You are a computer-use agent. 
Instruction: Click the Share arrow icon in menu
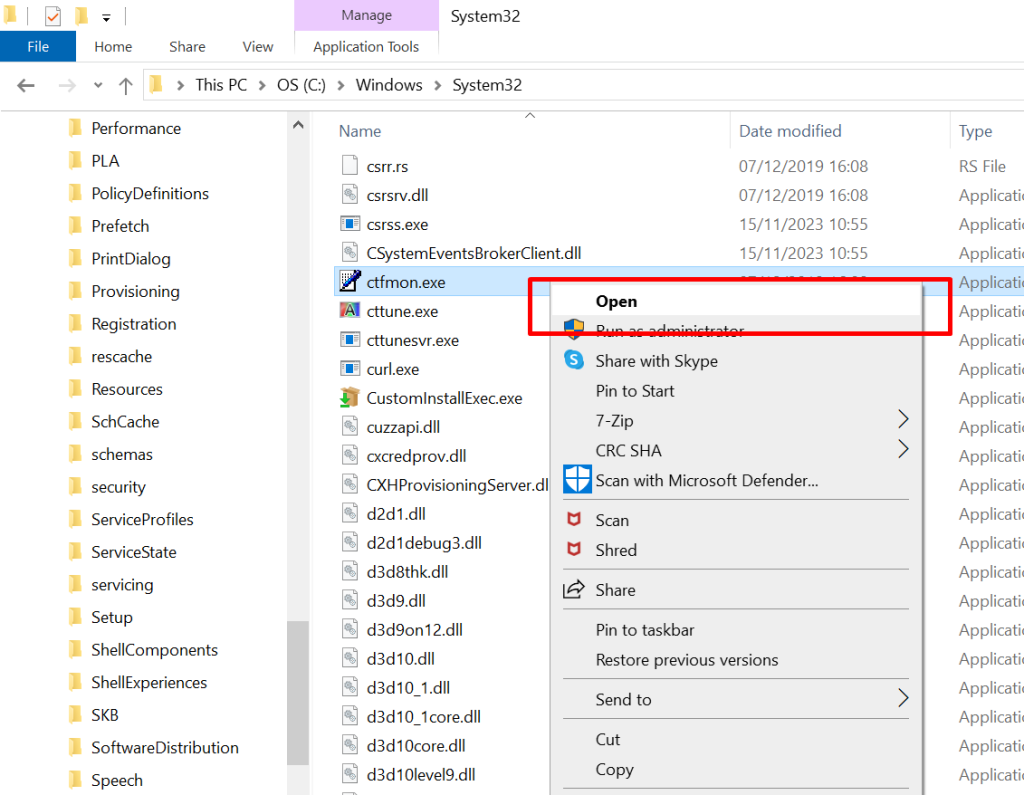[574, 590]
